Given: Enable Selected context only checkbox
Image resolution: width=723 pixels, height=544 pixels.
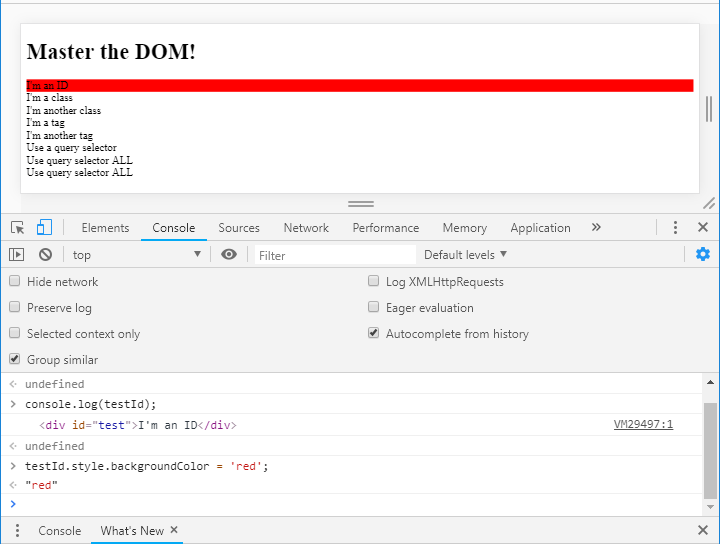Looking at the screenshot, I should pos(15,333).
